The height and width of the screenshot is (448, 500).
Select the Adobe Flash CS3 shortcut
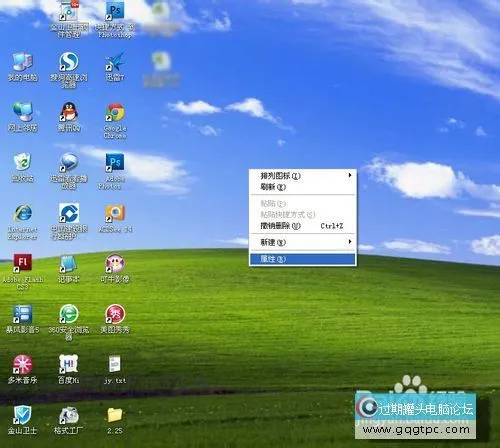tap(22, 272)
